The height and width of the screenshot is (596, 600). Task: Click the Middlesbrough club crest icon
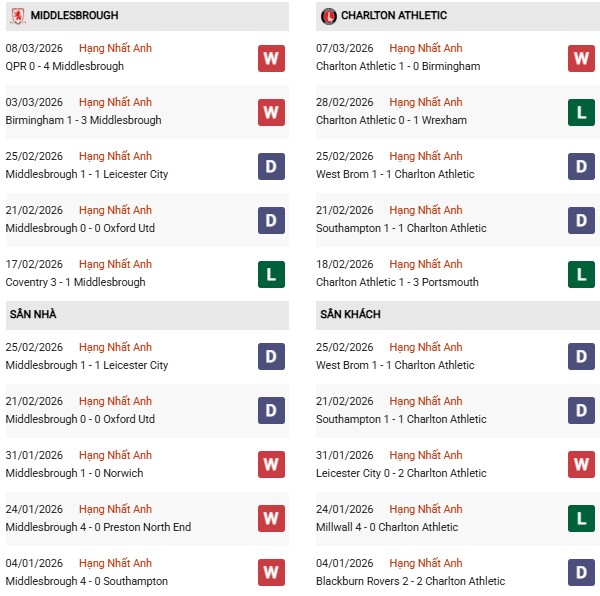click(x=18, y=16)
